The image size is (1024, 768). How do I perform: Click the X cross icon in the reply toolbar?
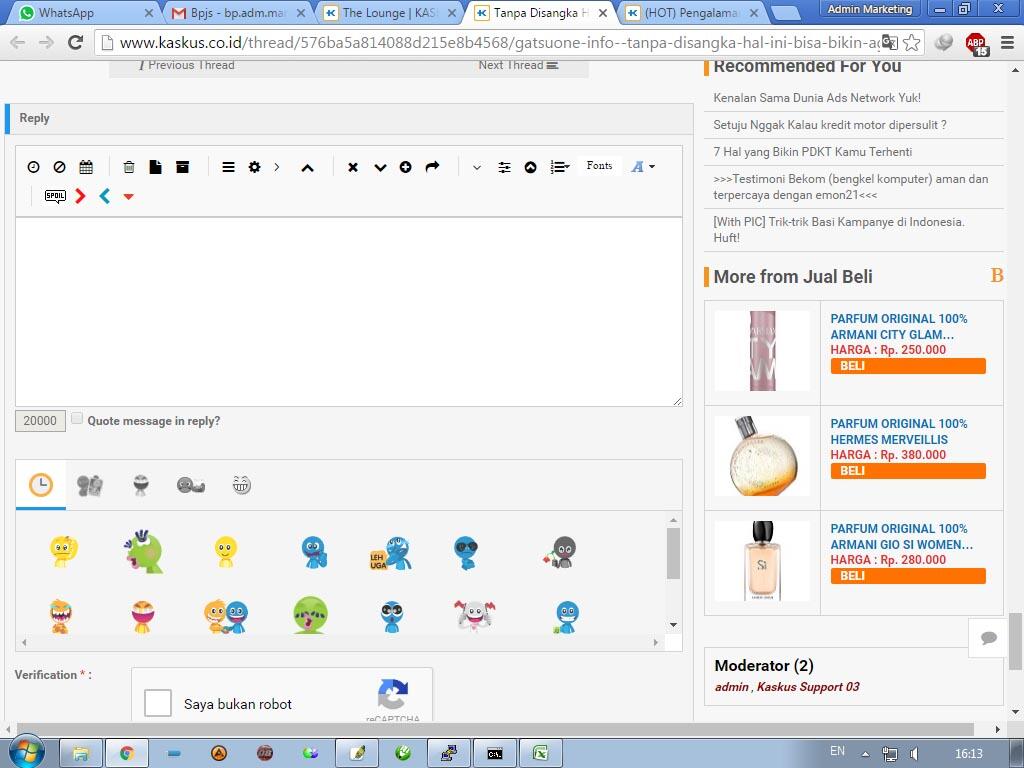353,167
